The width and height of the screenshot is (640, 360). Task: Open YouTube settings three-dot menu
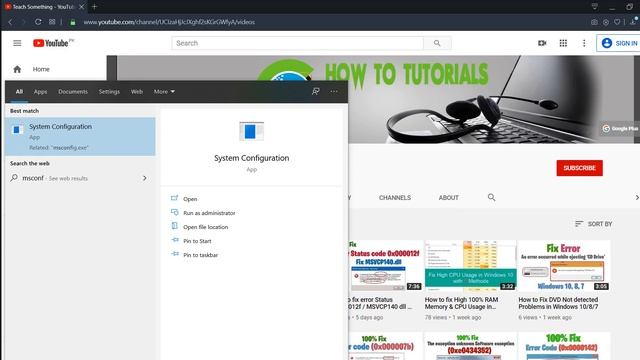coord(584,43)
